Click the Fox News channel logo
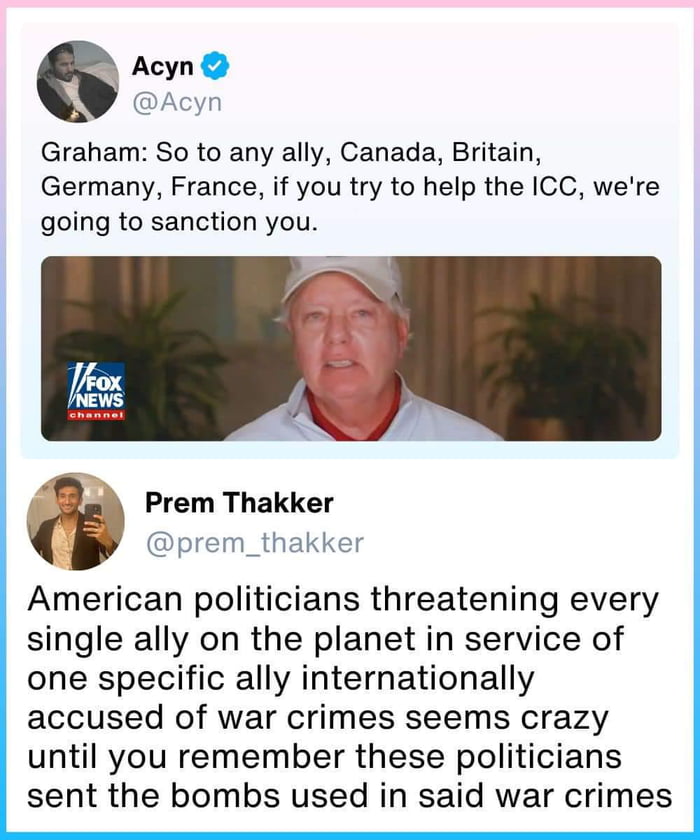The image size is (700, 840). click(96, 393)
